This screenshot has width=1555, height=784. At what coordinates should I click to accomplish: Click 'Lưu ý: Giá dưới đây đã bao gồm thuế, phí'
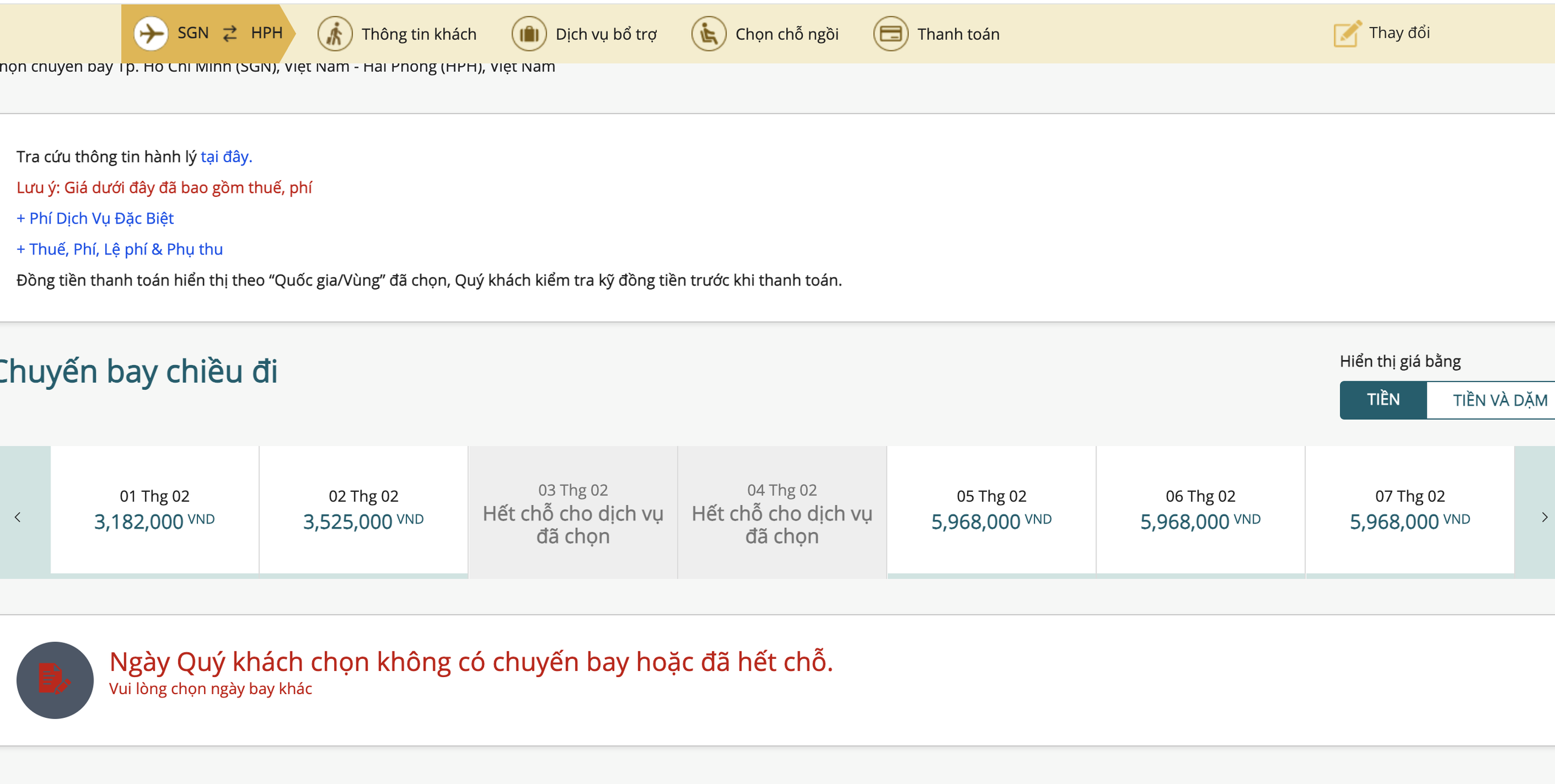[x=164, y=188]
